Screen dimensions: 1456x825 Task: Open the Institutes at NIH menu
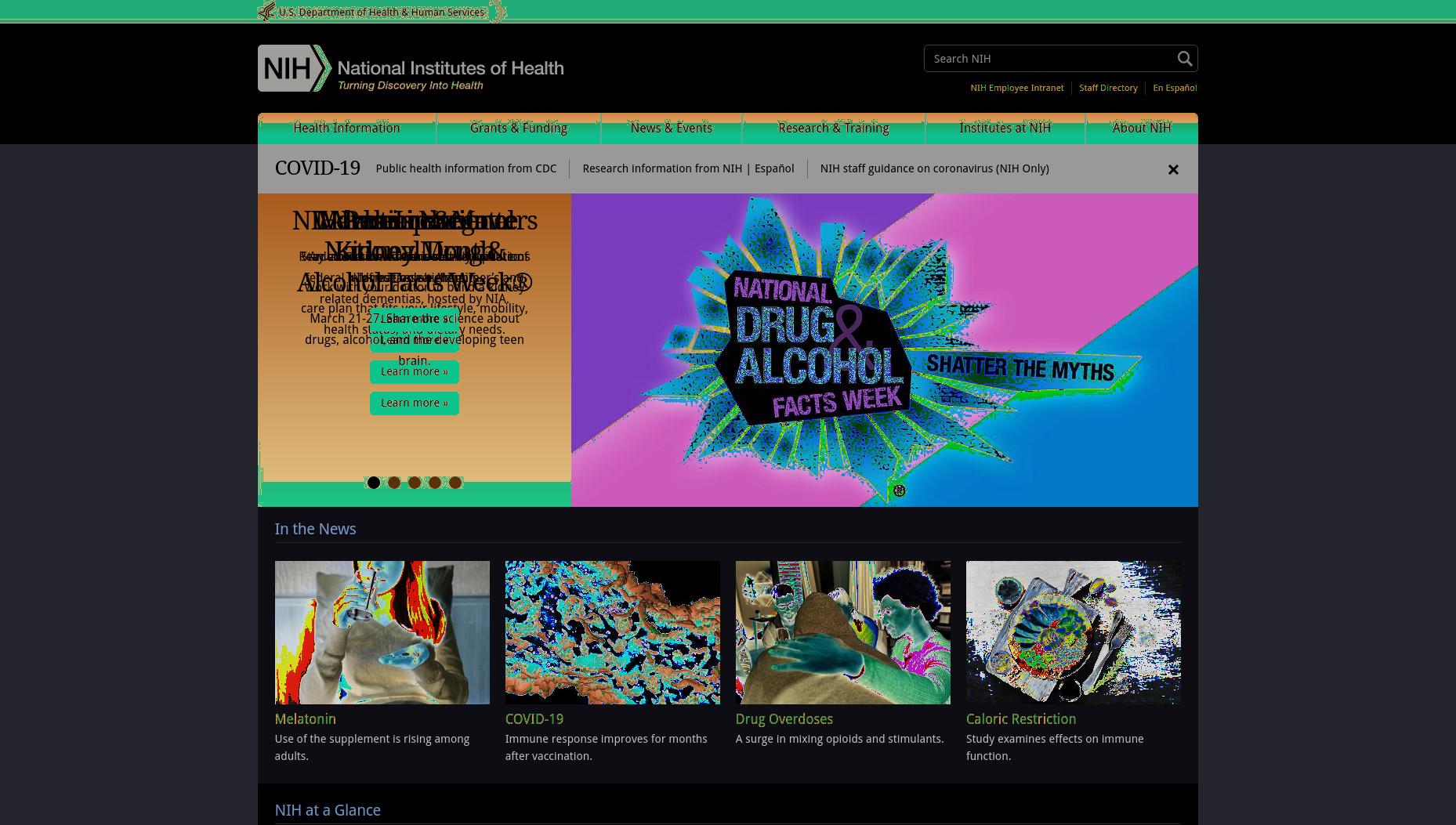coord(1005,128)
